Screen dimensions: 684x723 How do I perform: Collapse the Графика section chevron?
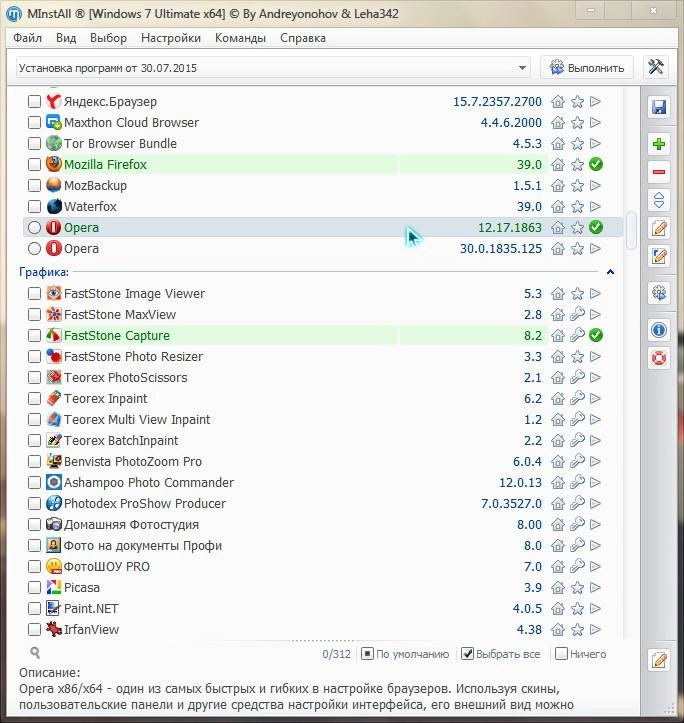tap(610, 272)
